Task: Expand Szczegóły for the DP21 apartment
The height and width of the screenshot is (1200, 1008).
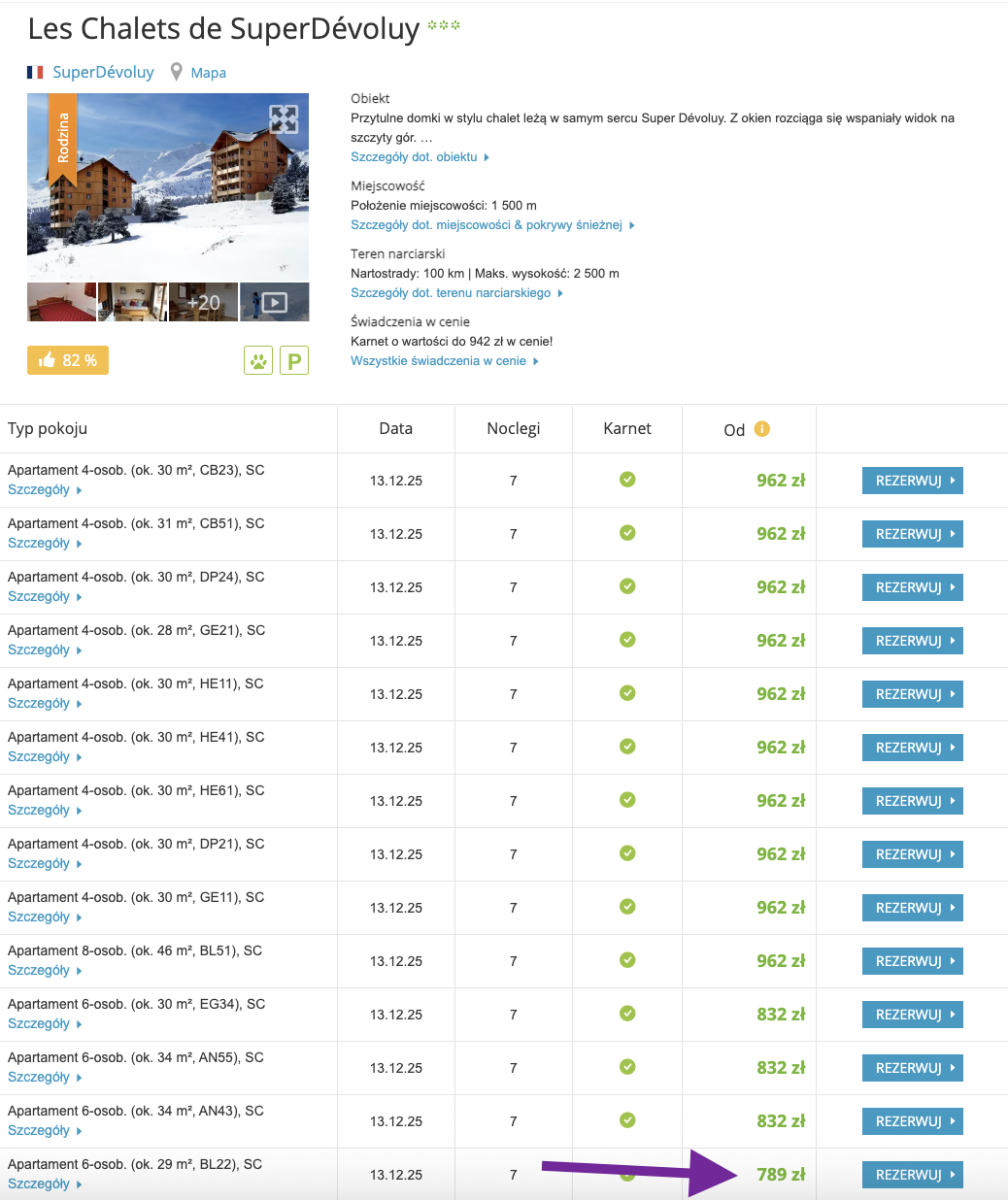Action: coord(45,864)
